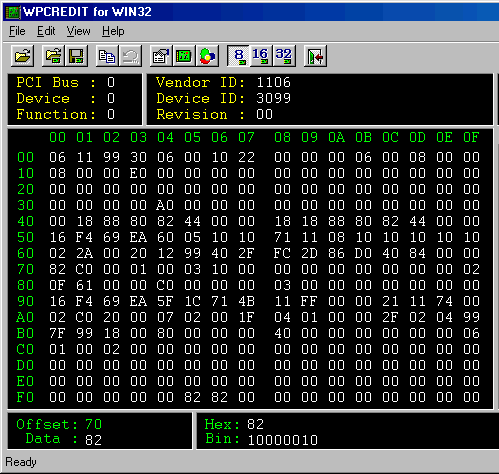
Task: Switch to 32-bit view mode
Action: tap(284, 56)
